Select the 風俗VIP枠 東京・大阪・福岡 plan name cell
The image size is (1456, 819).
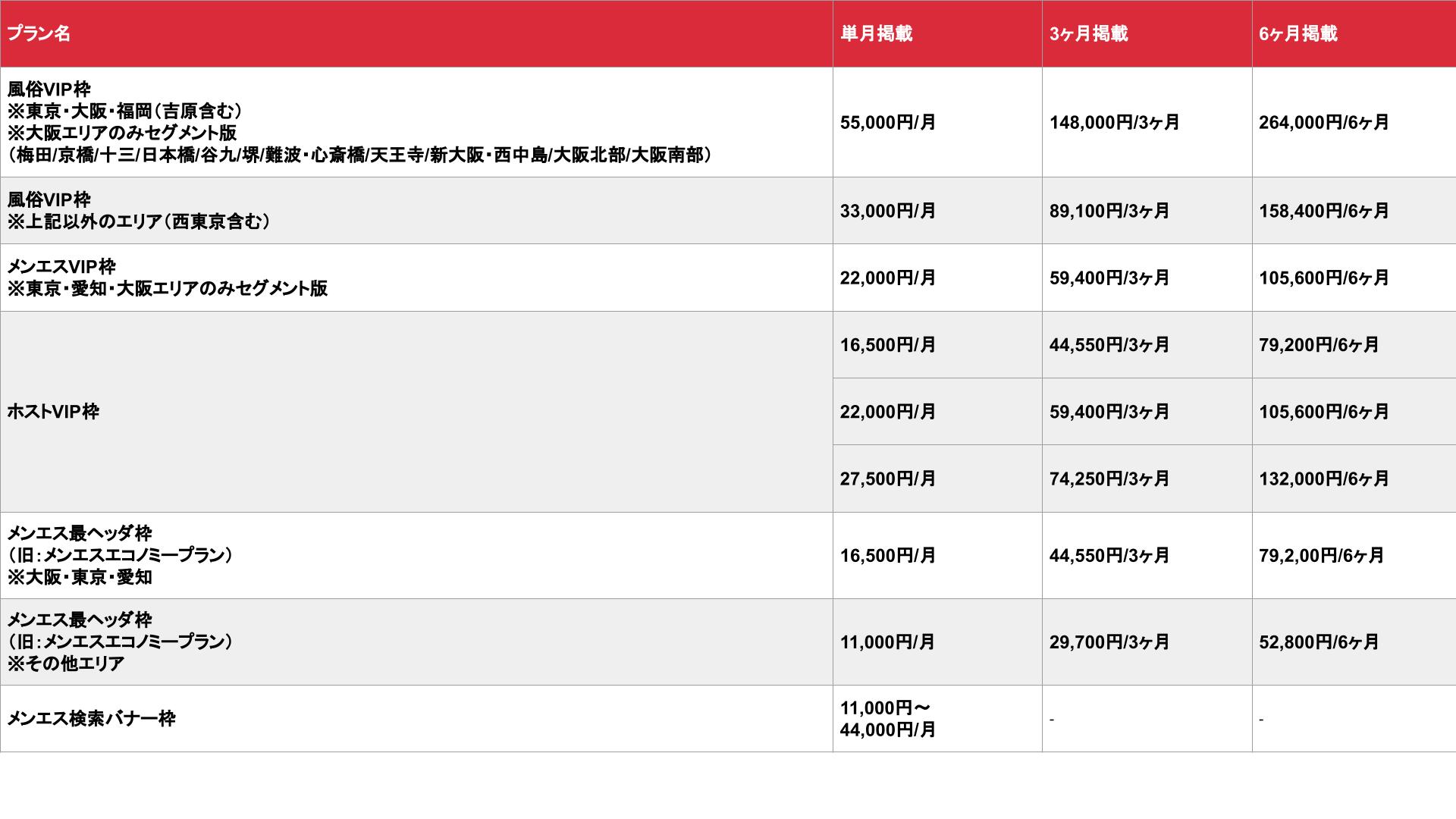point(416,122)
